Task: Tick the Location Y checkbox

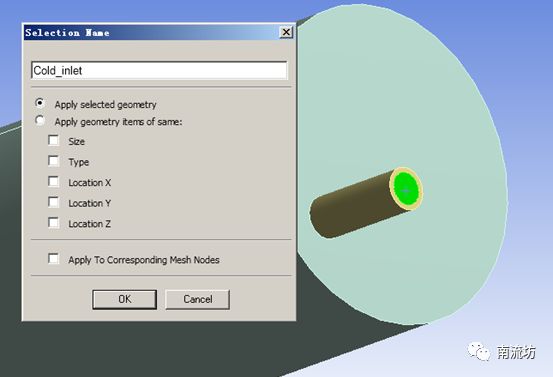Action: 54,202
